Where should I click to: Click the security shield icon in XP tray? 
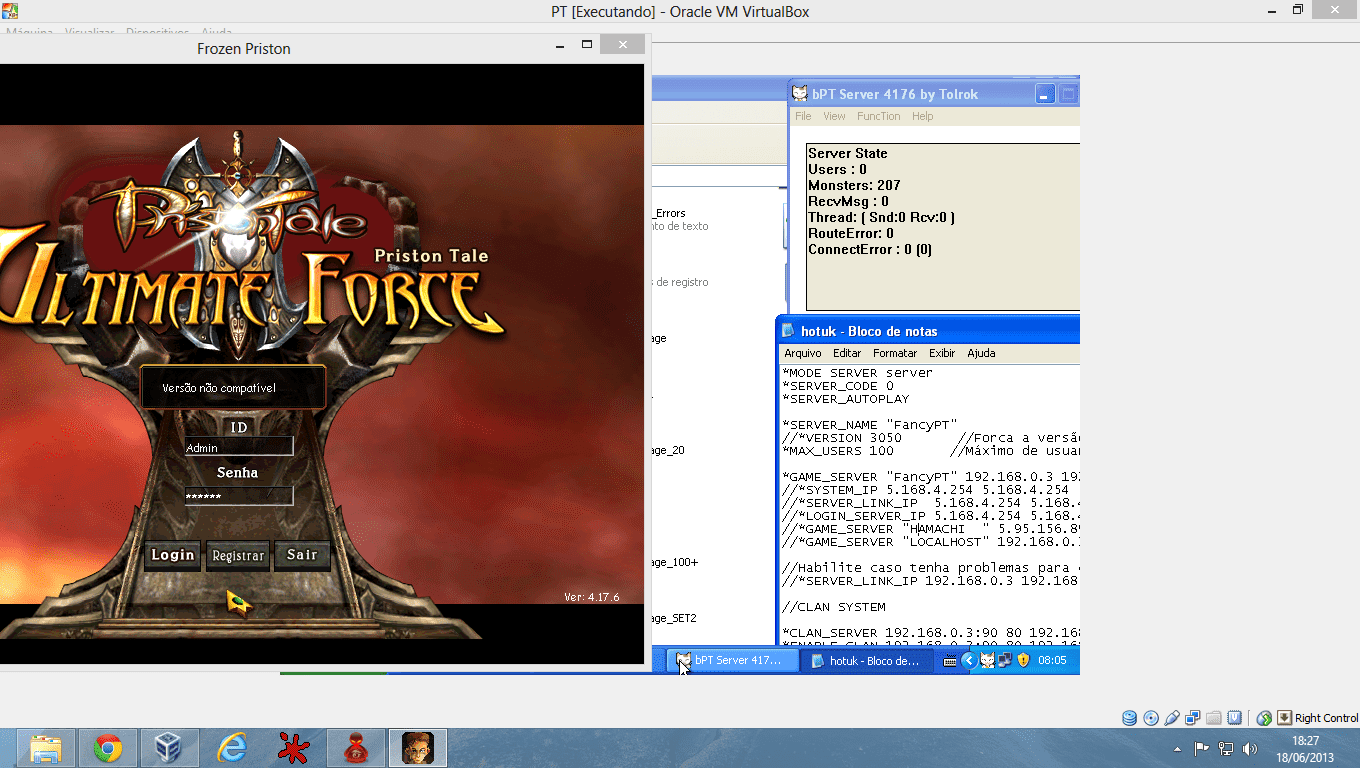coord(1023,660)
